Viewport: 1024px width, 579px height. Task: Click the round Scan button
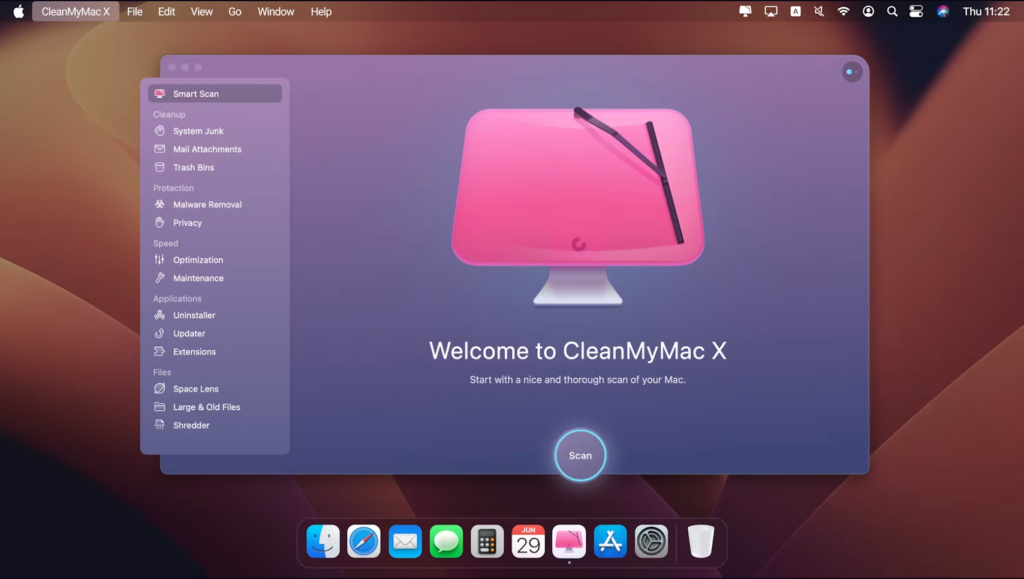pos(580,455)
